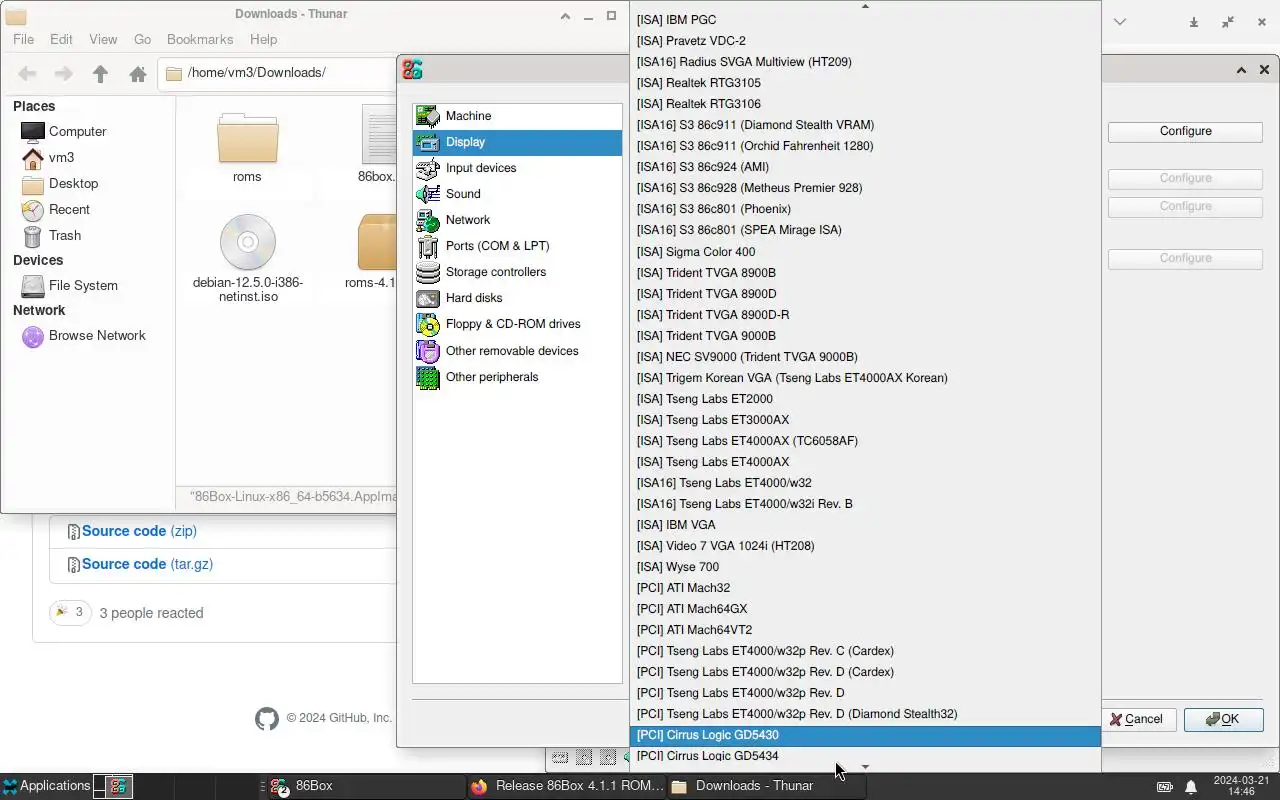
Task: Click OK in 86Box settings
Action: pos(1223,719)
